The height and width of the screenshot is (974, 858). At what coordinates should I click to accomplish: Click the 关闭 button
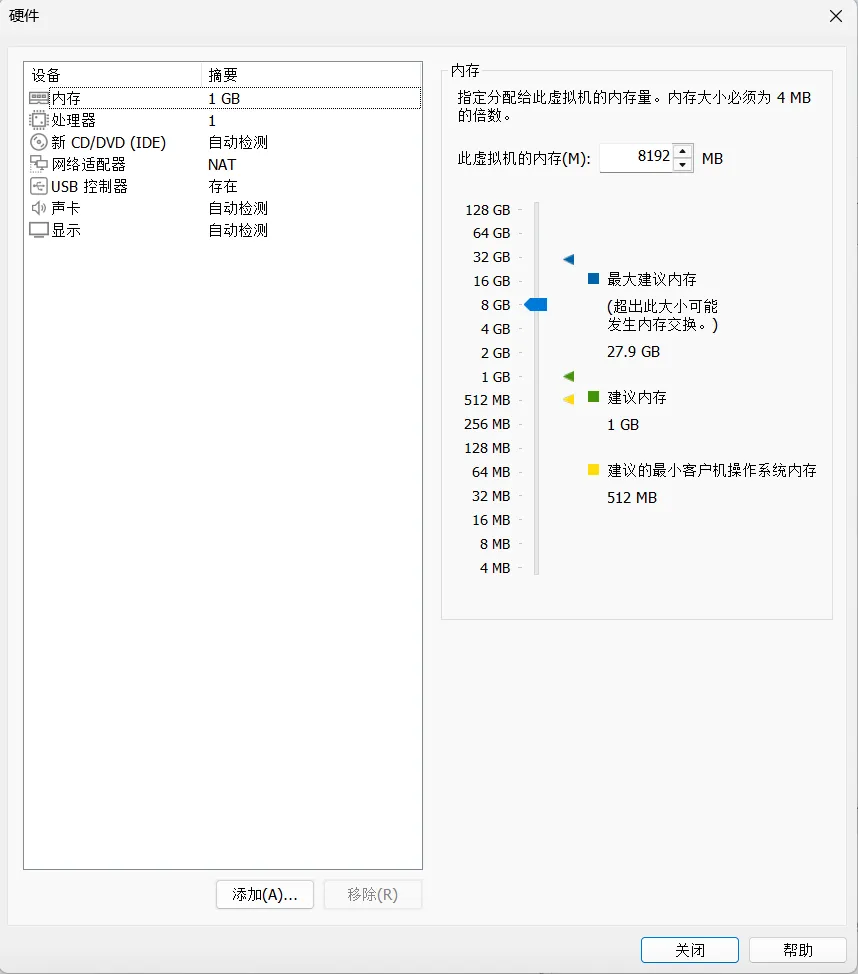click(x=690, y=950)
